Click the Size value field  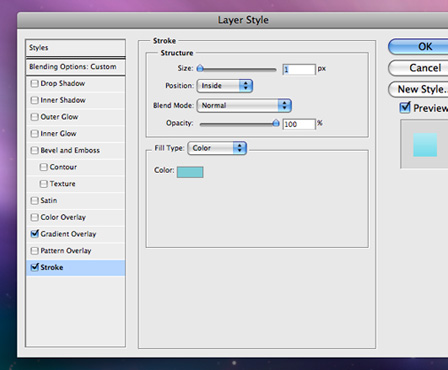coord(299,69)
